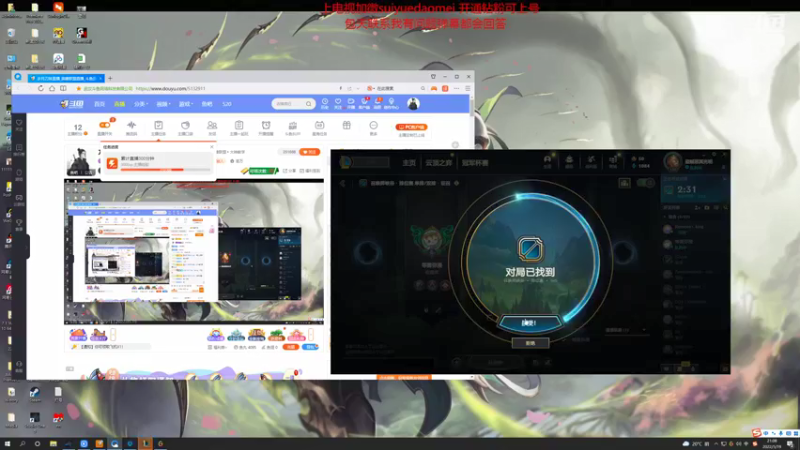Open the fourth navigation icon right of 冠军杯赛
The width and height of the screenshot is (800, 450).
(613, 161)
